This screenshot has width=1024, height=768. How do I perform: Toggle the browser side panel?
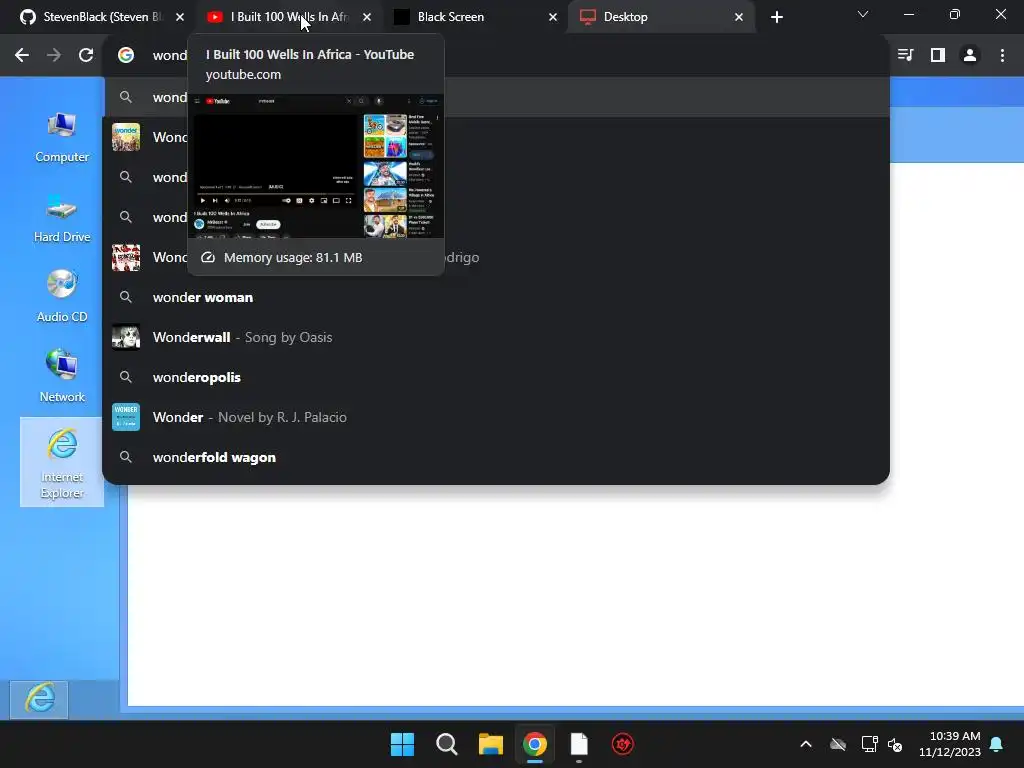coord(938,55)
